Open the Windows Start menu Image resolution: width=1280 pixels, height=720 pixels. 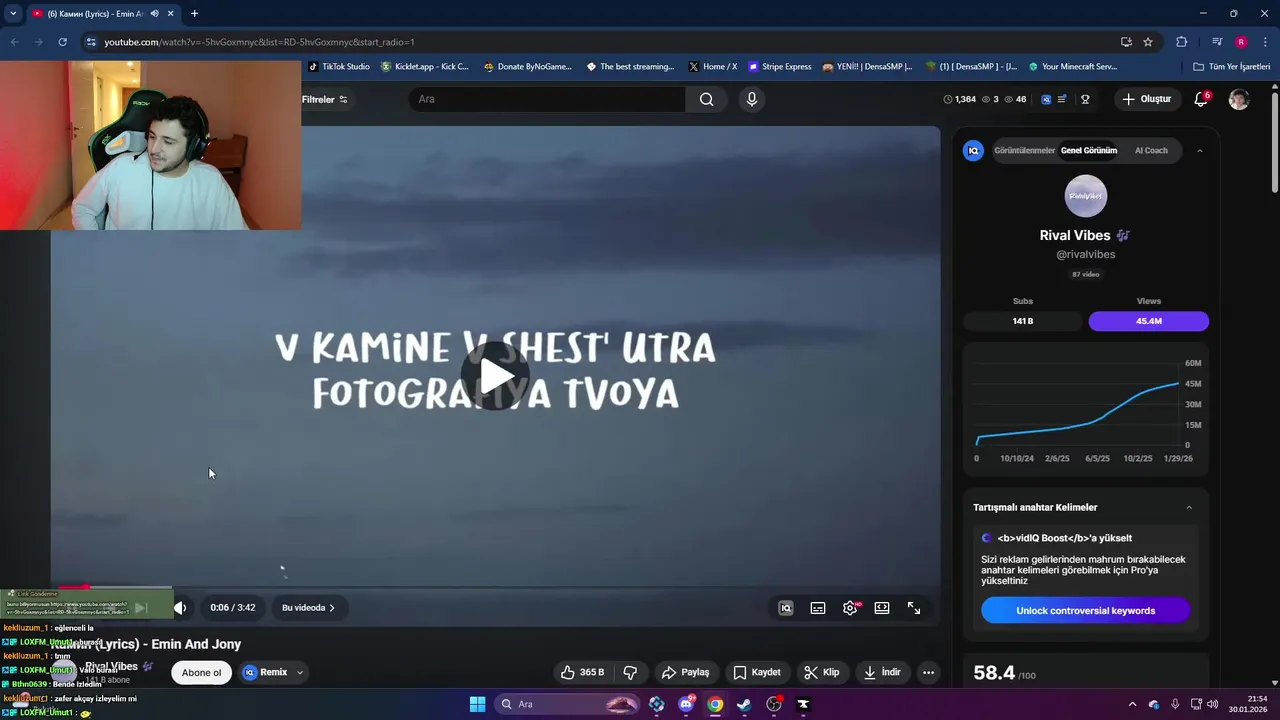[477, 704]
